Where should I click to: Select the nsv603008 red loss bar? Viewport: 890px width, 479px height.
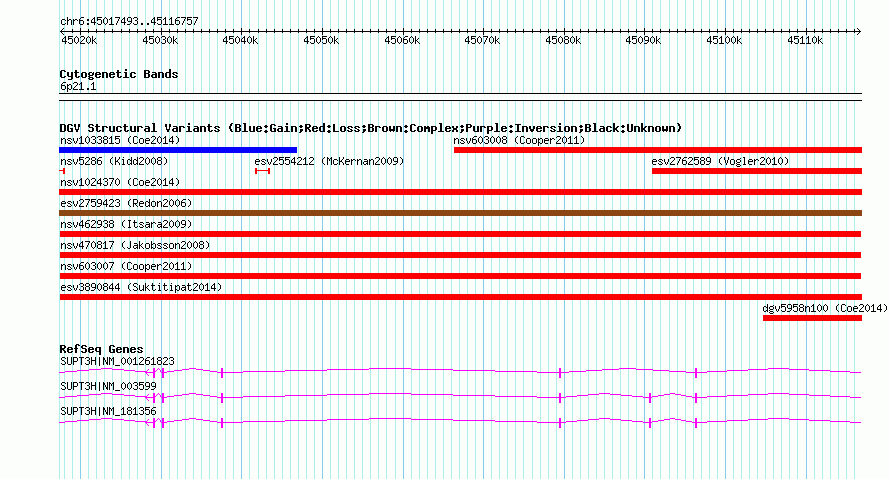(x=658, y=150)
